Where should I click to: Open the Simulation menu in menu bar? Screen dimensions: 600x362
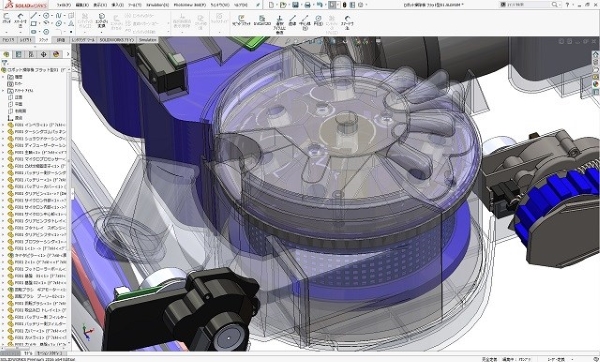[157, 5]
